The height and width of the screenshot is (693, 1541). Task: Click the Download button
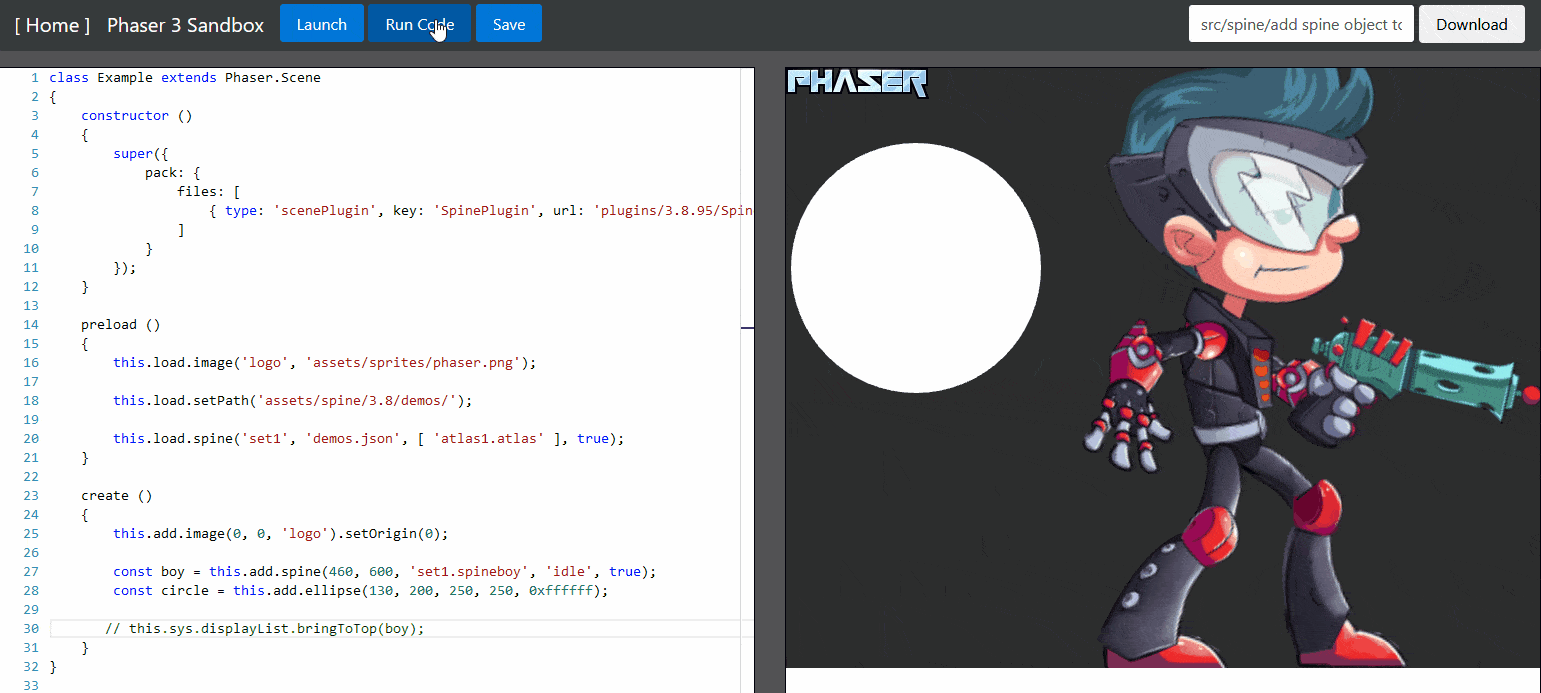coord(1471,24)
